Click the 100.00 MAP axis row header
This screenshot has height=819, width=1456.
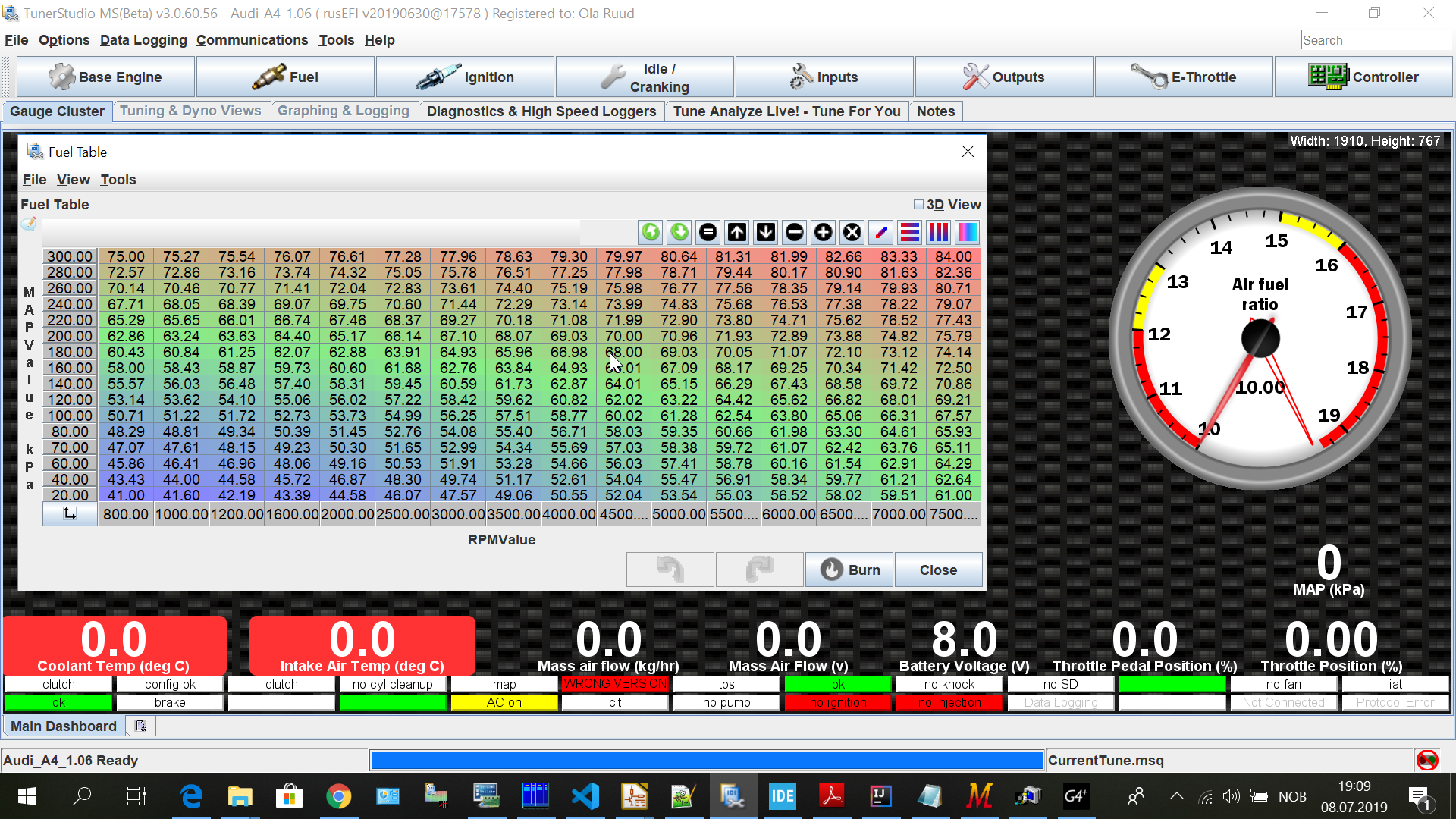coord(70,416)
